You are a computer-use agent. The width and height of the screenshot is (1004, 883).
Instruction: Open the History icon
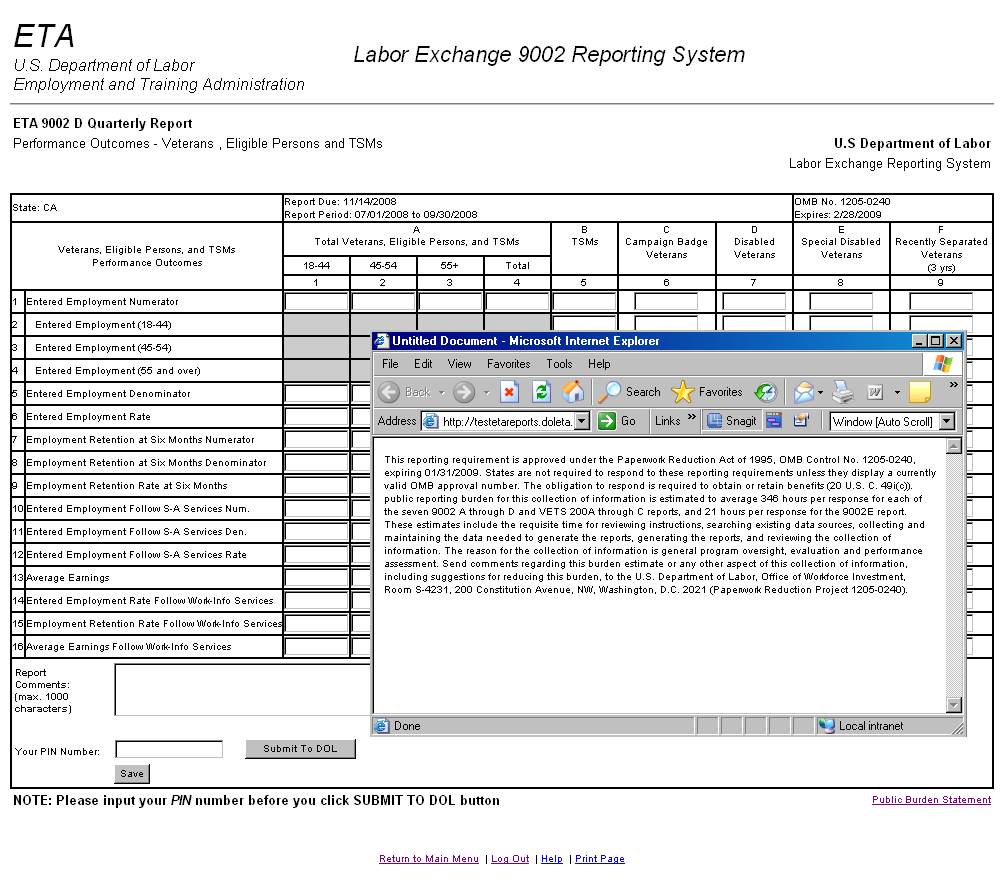point(766,392)
